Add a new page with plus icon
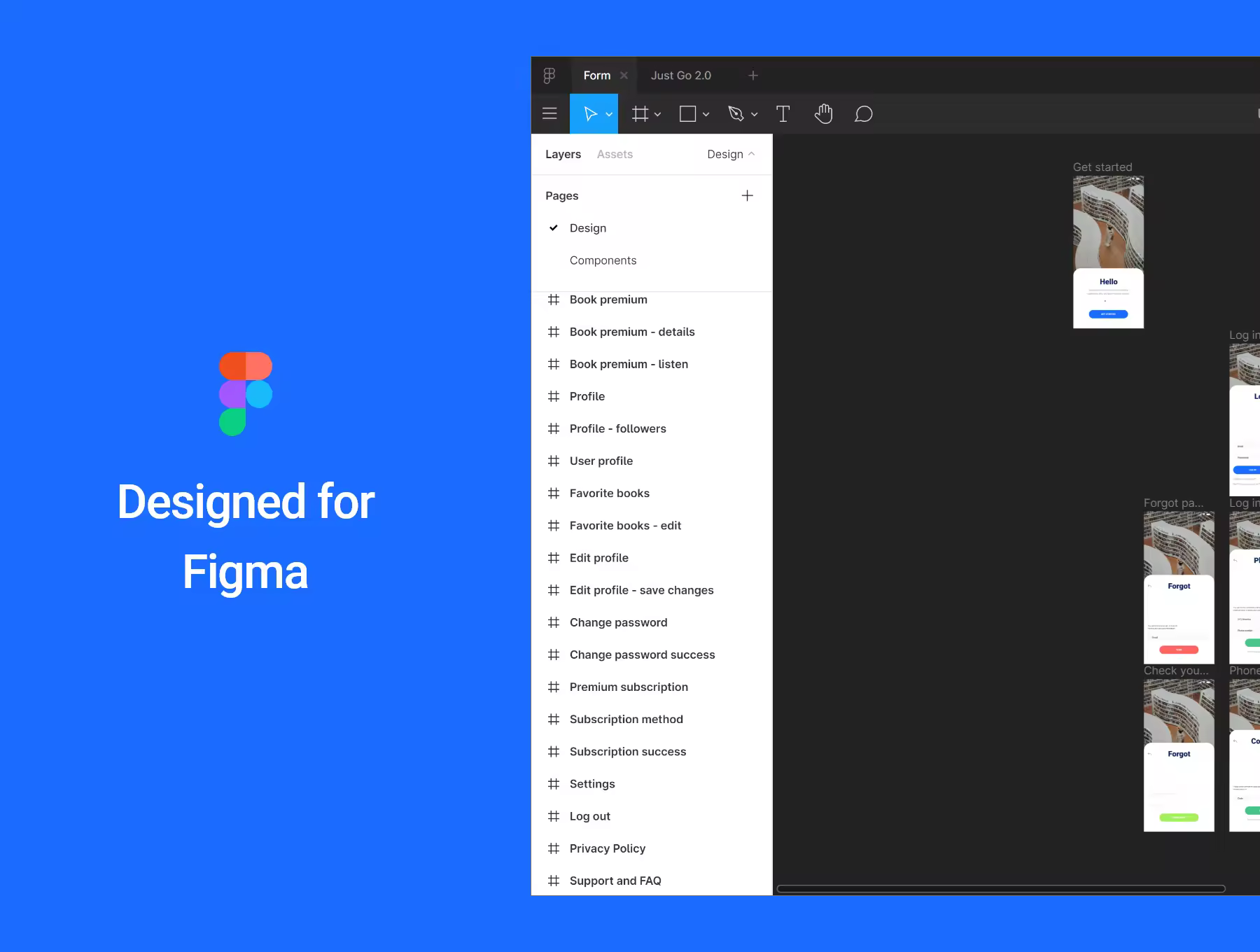 point(747,195)
